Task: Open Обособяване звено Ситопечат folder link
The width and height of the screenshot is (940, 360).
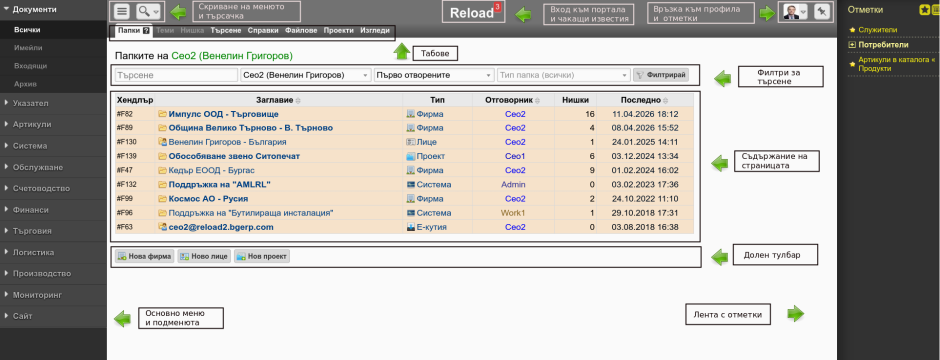Action: 234,156
